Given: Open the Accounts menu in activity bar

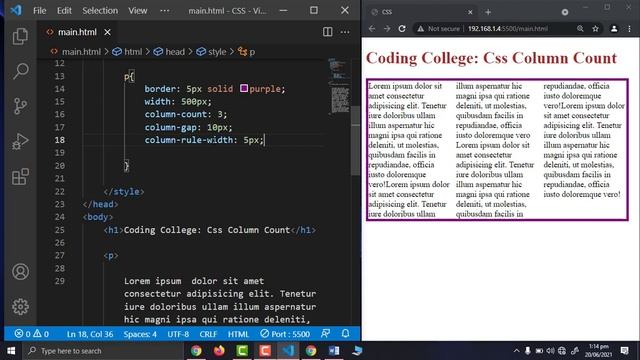Looking at the screenshot, I should pos(20,271).
